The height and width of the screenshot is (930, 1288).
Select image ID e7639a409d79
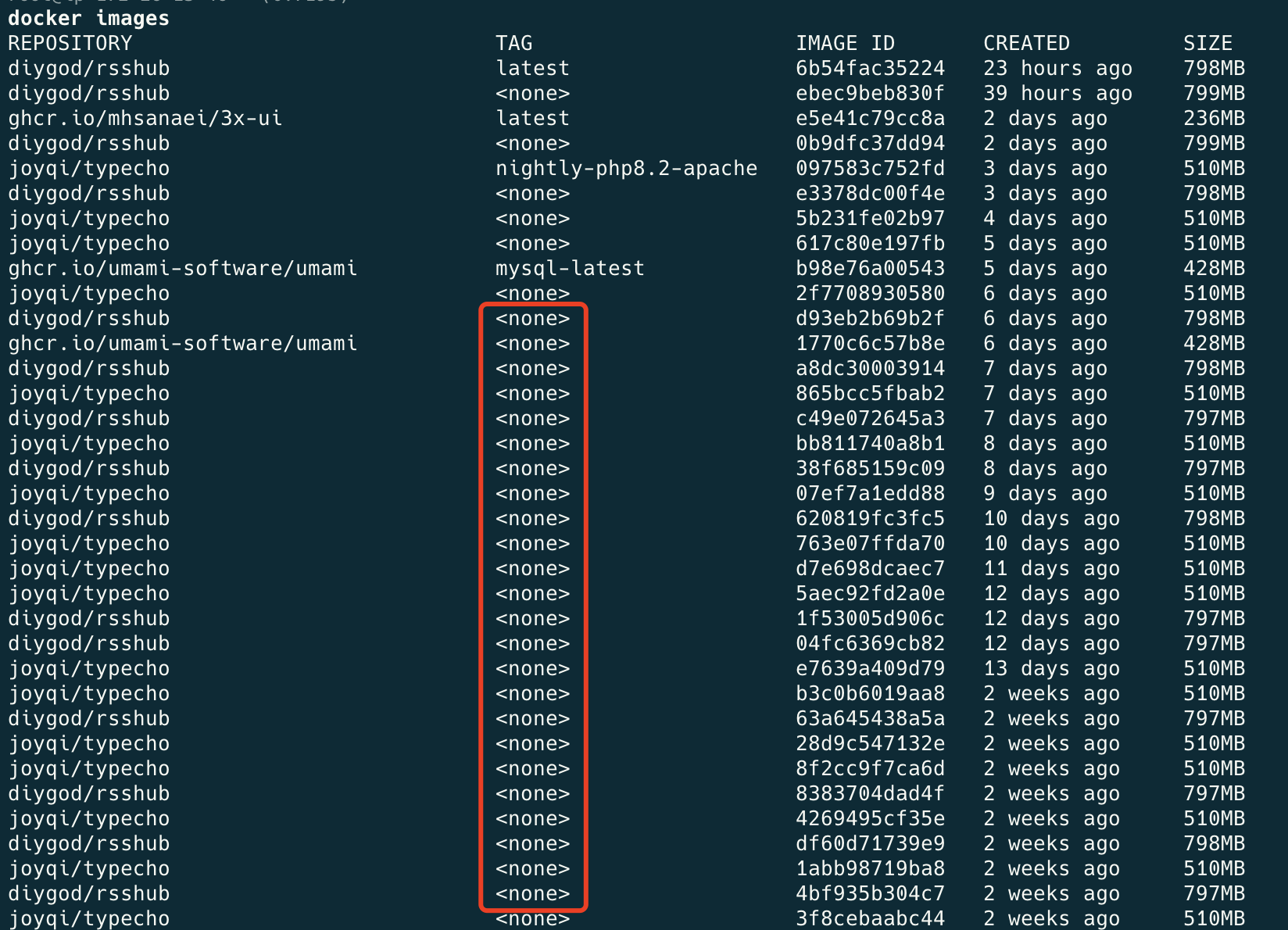click(x=870, y=668)
